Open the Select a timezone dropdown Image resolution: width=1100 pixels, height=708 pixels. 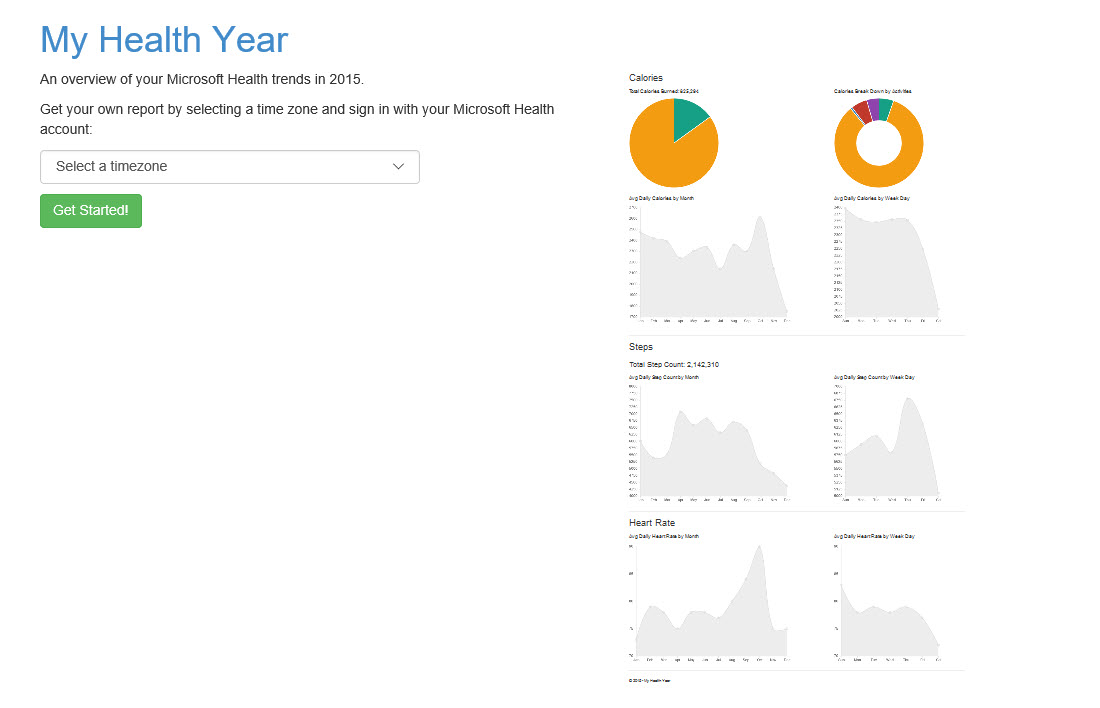229,167
